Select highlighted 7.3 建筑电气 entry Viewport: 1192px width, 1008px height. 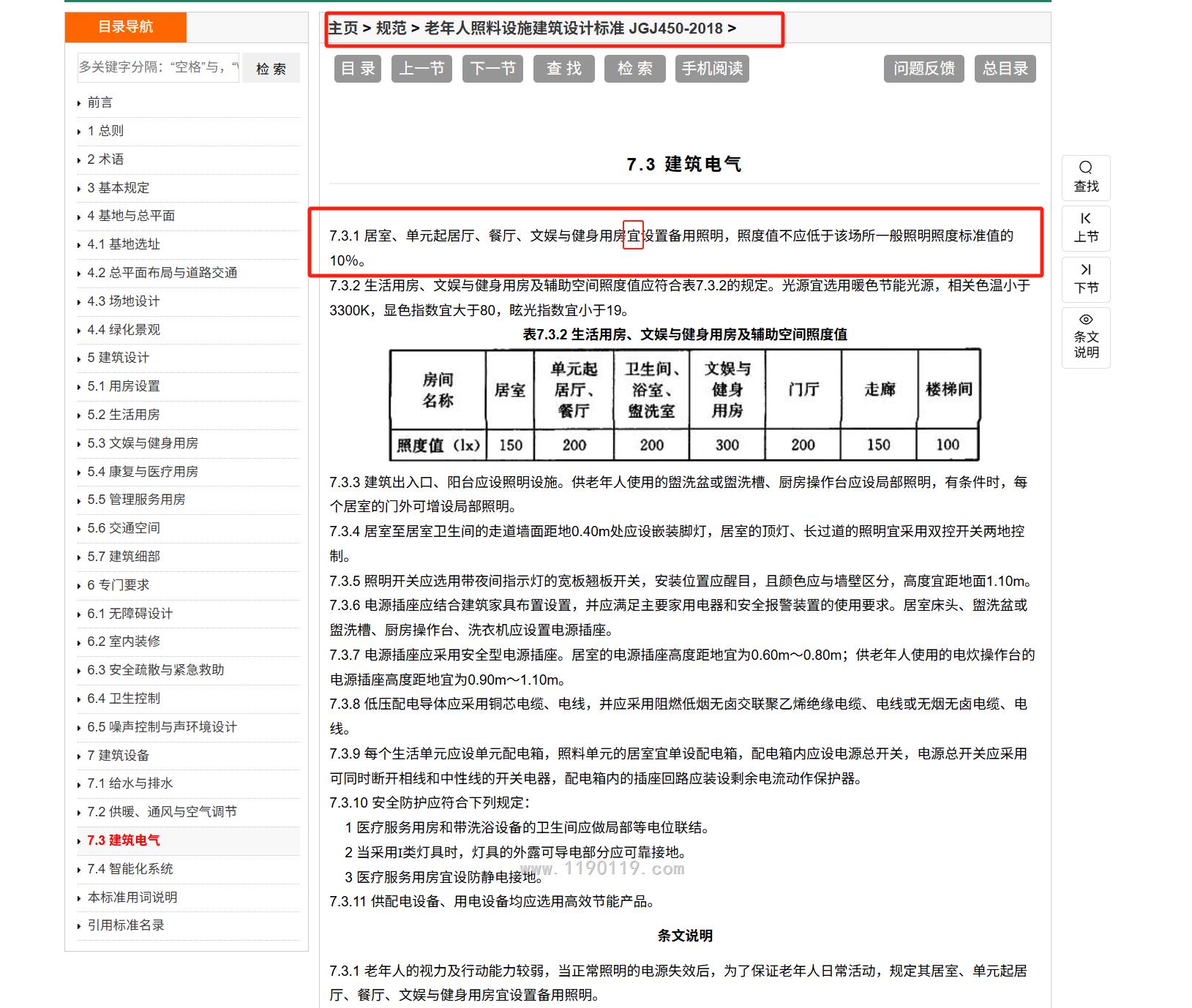click(124, 840)
